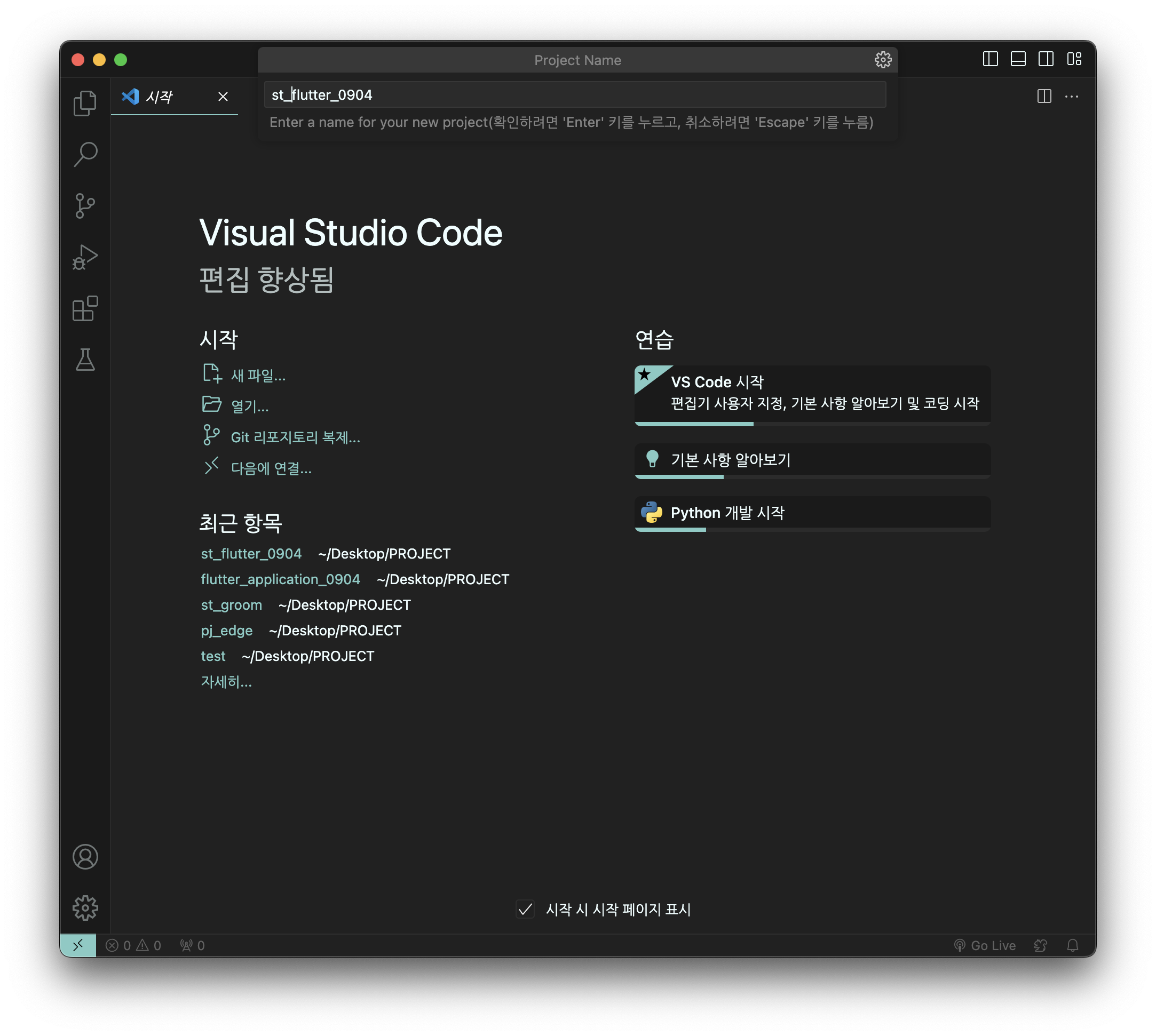Viewport: 1156px width, 1036px height.
Task: Open the Testing flask icon
Action: click(x=85, y=360)
